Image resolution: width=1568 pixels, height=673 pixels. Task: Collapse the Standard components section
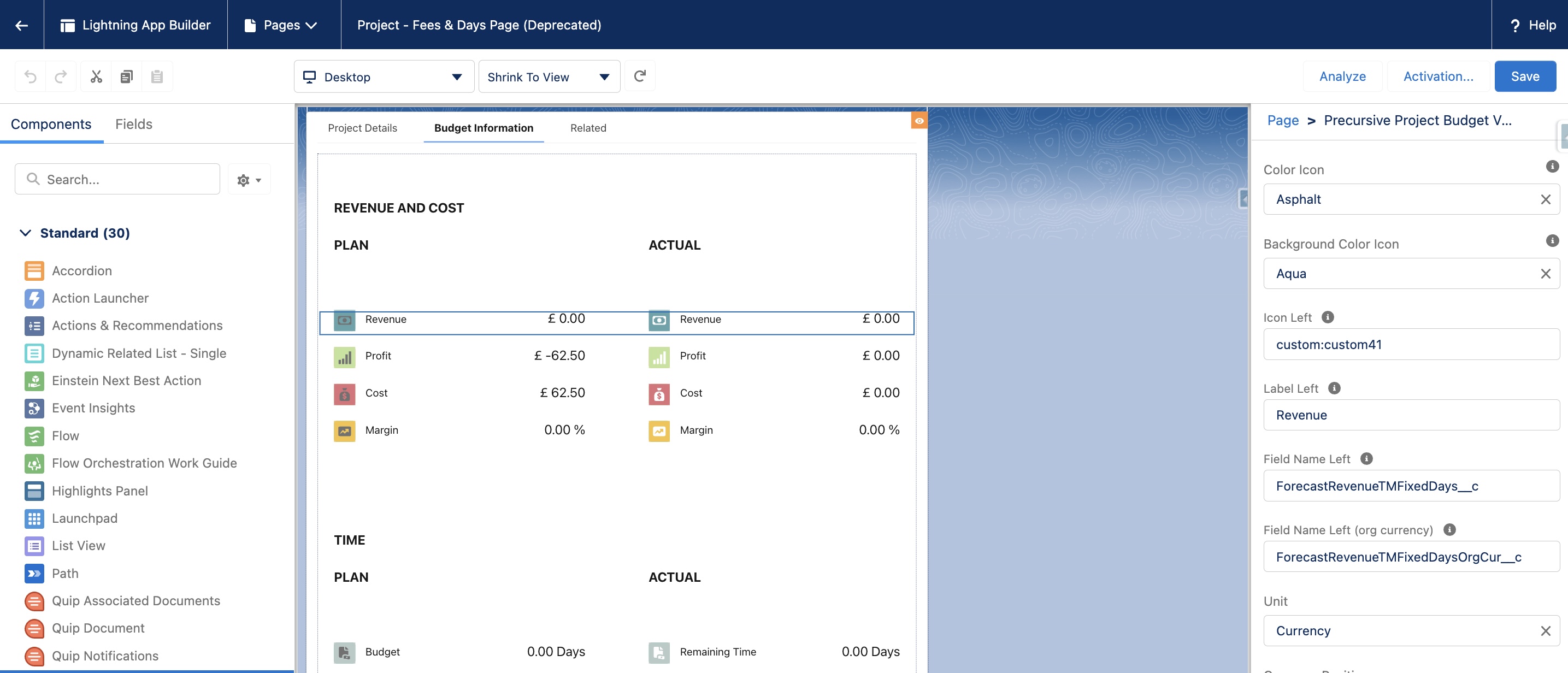click(26, 233)
